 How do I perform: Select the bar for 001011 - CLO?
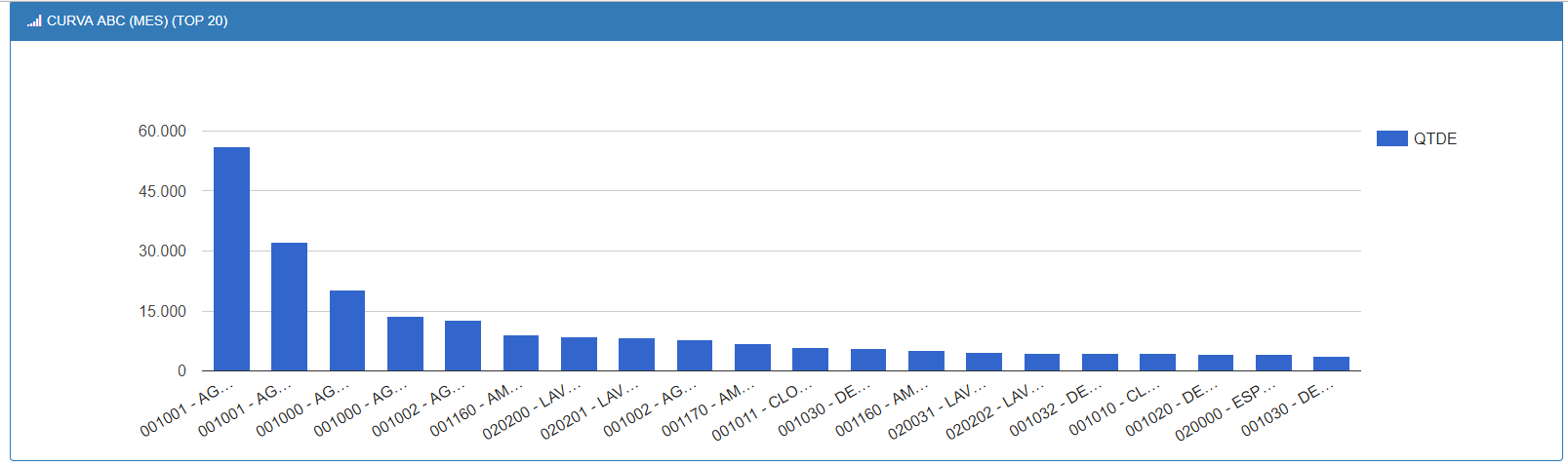coord(810,360)
